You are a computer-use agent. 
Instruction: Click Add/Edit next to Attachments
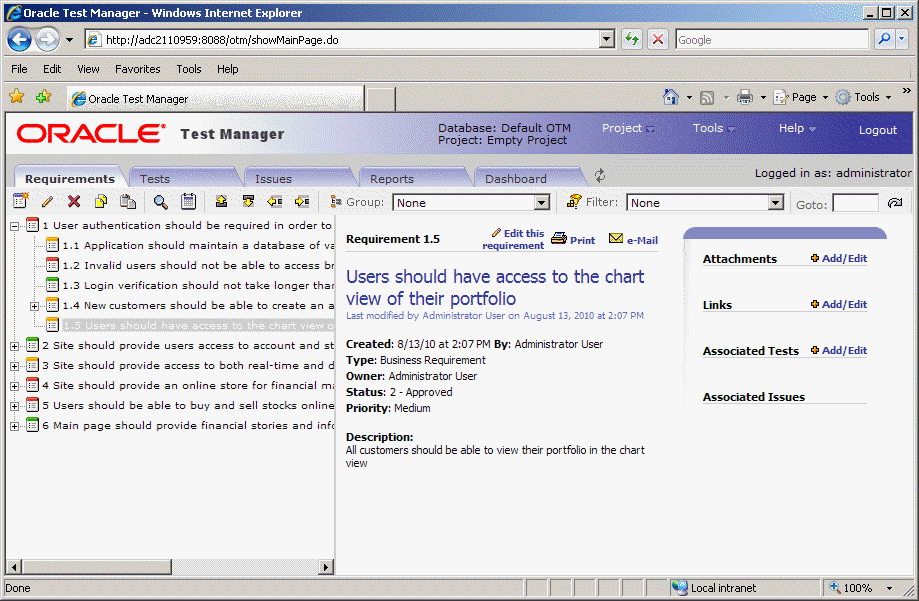point(839,258)
